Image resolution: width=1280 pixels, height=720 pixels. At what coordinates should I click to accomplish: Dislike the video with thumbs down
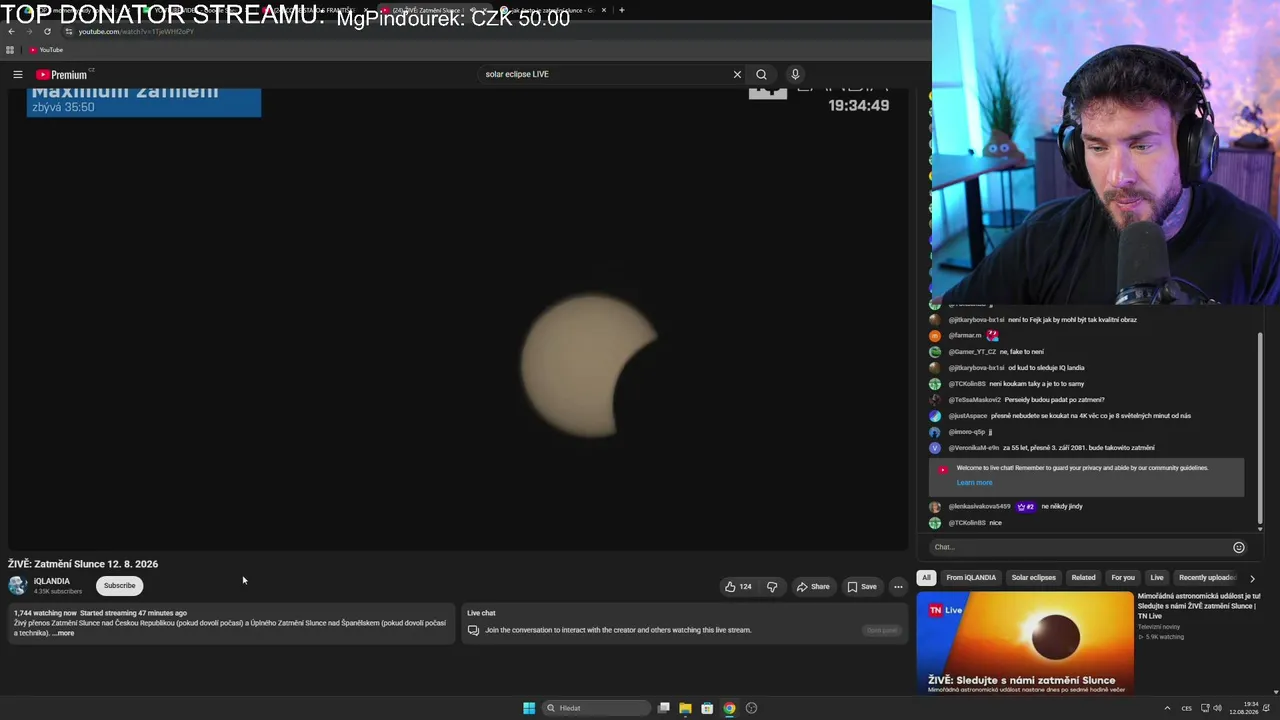(x=772, y=587)
